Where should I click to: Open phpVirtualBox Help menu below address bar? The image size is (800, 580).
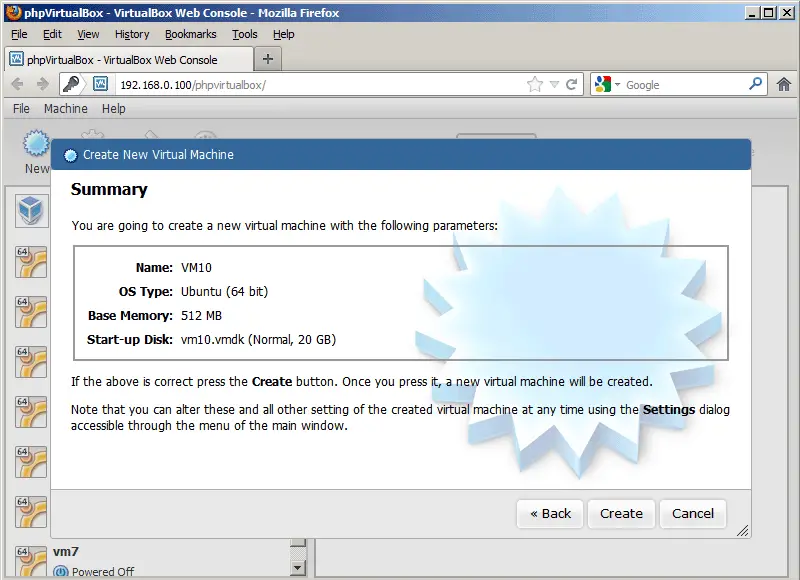pyautogui.click(x=113, y=109)
